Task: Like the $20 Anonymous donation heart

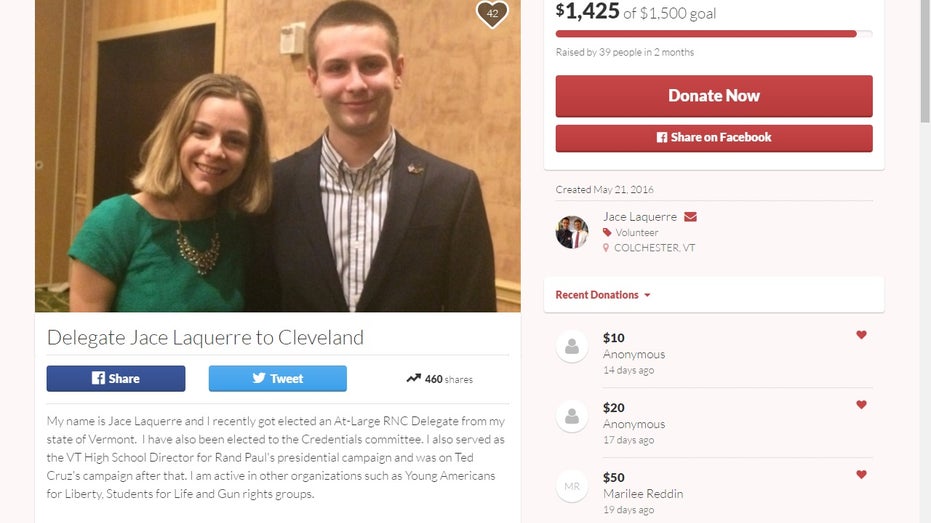Action: 861,405
